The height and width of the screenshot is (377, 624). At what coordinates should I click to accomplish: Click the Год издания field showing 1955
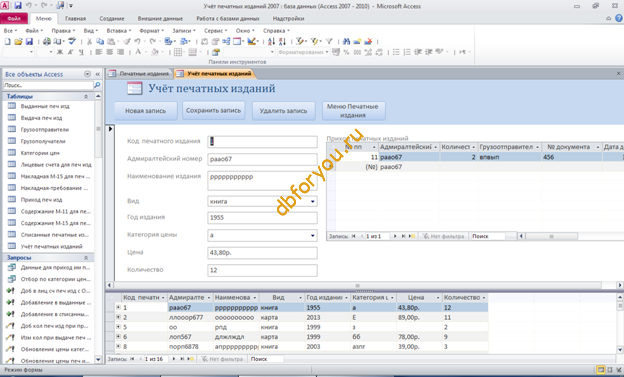(x=262, y=217)
